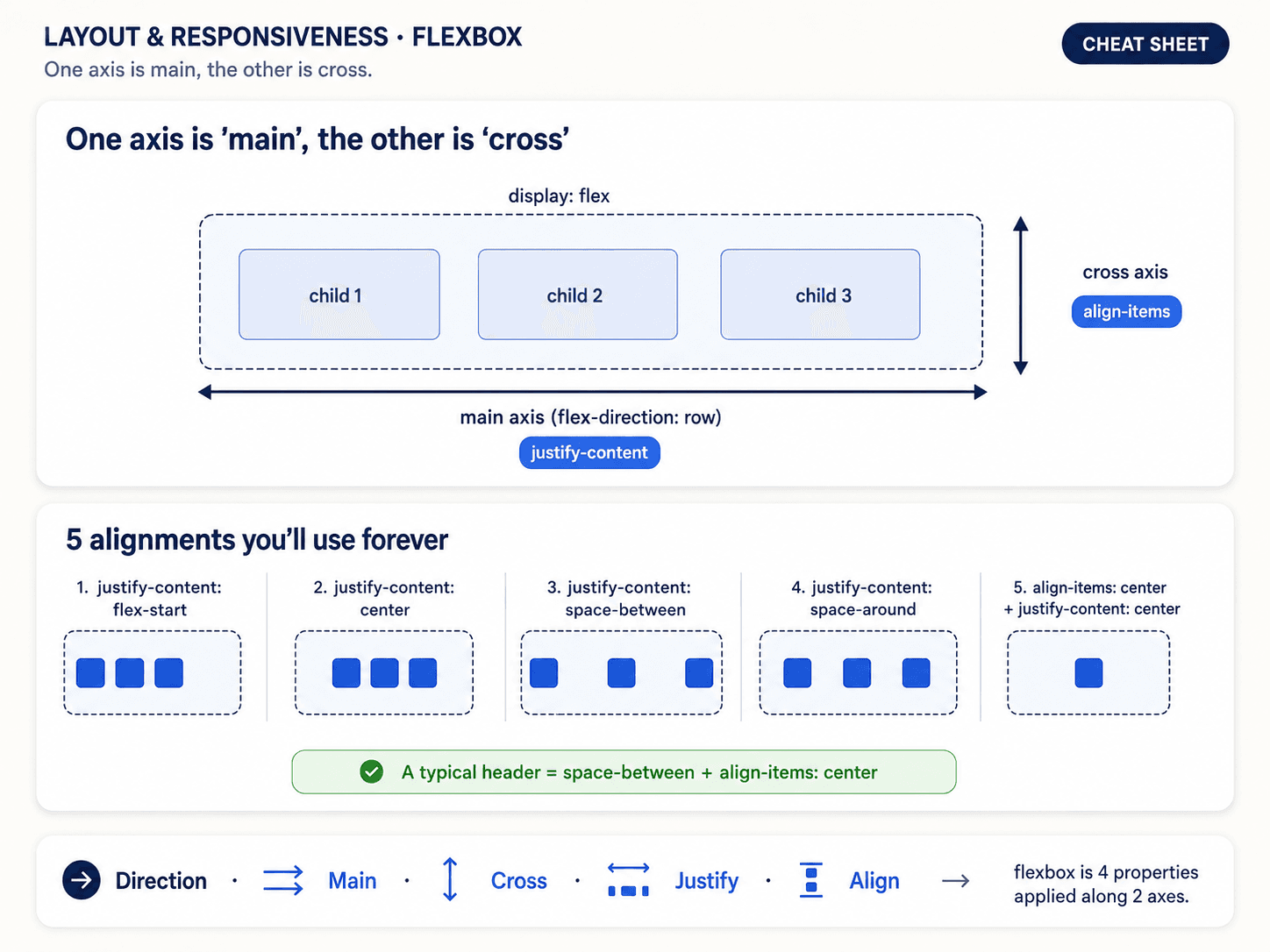Click '1. justify-content: flex-start' caption
The image size is (1270, 952).
(x=149, y=599)
